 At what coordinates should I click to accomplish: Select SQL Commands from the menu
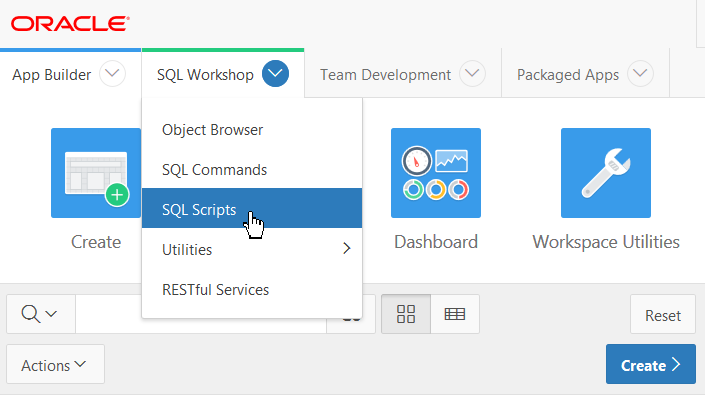point(252,170)
